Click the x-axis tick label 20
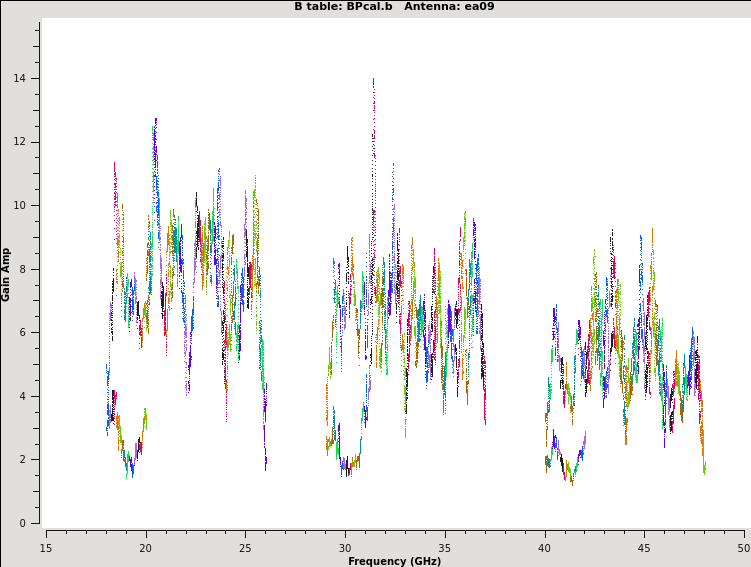The height and width of the screenshot is (567, 751). 146,548
